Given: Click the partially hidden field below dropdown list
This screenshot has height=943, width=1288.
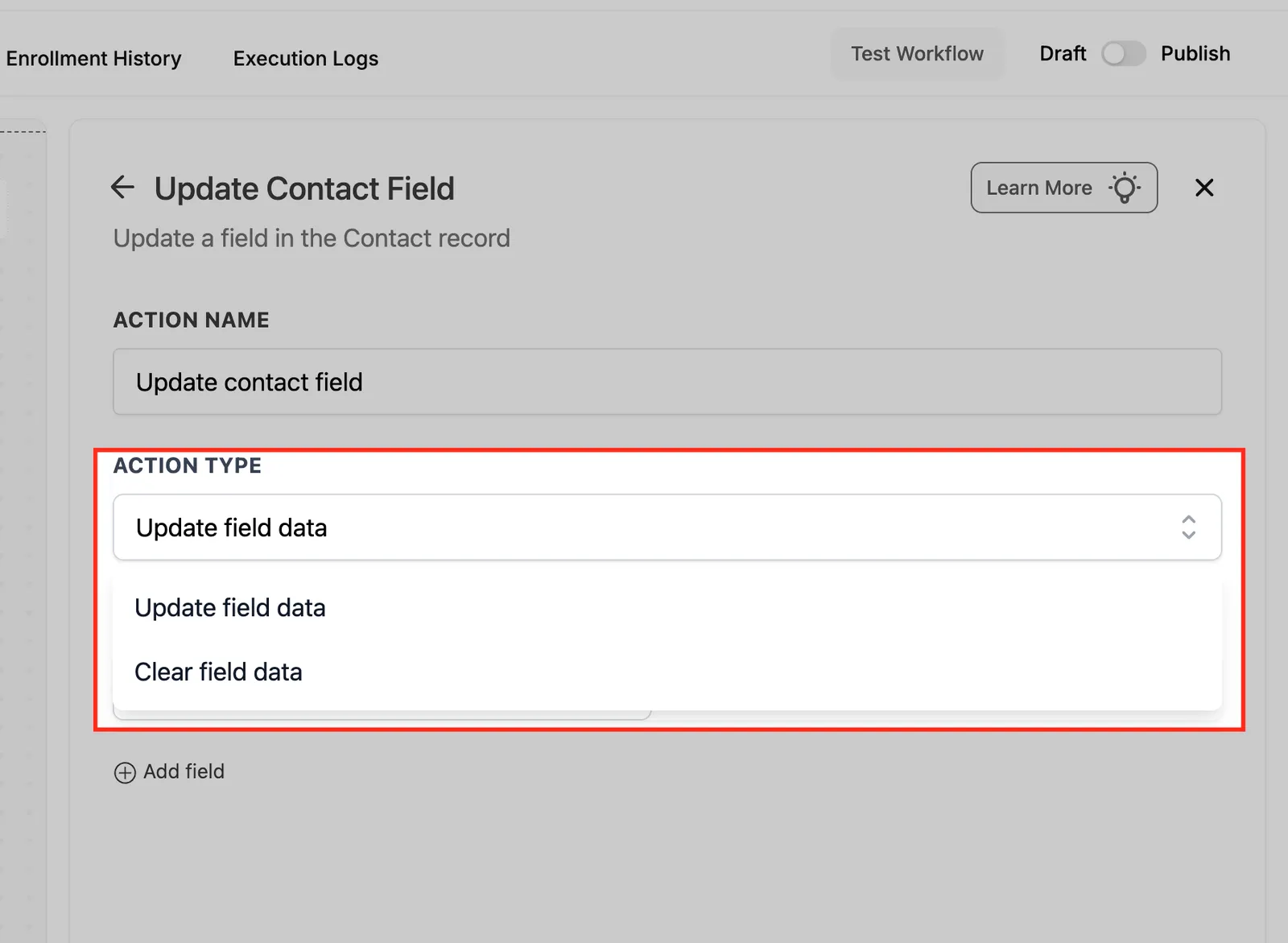Looking at the screenshot, I should click(x=382, y=715).
